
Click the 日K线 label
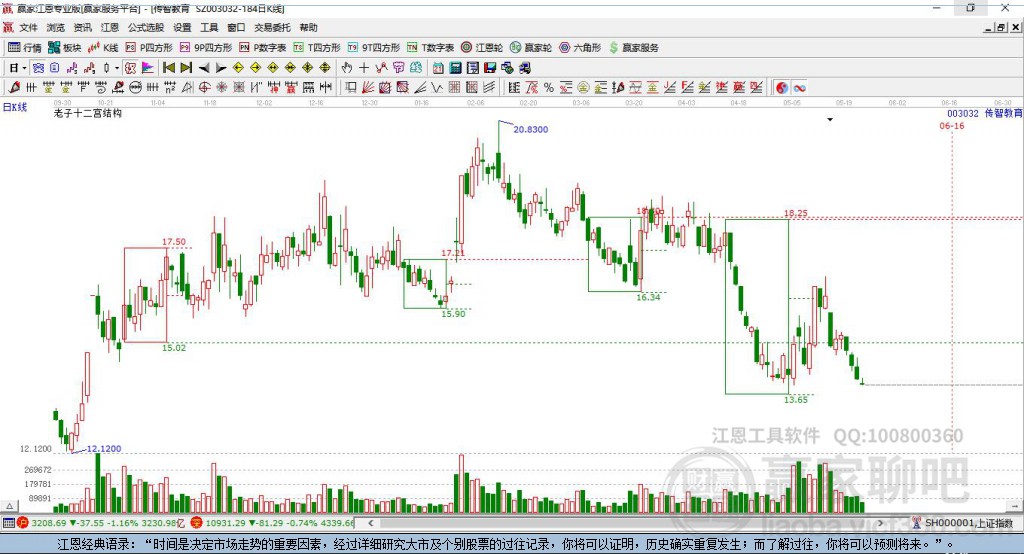pyautogui.click(x=15, y=107)
